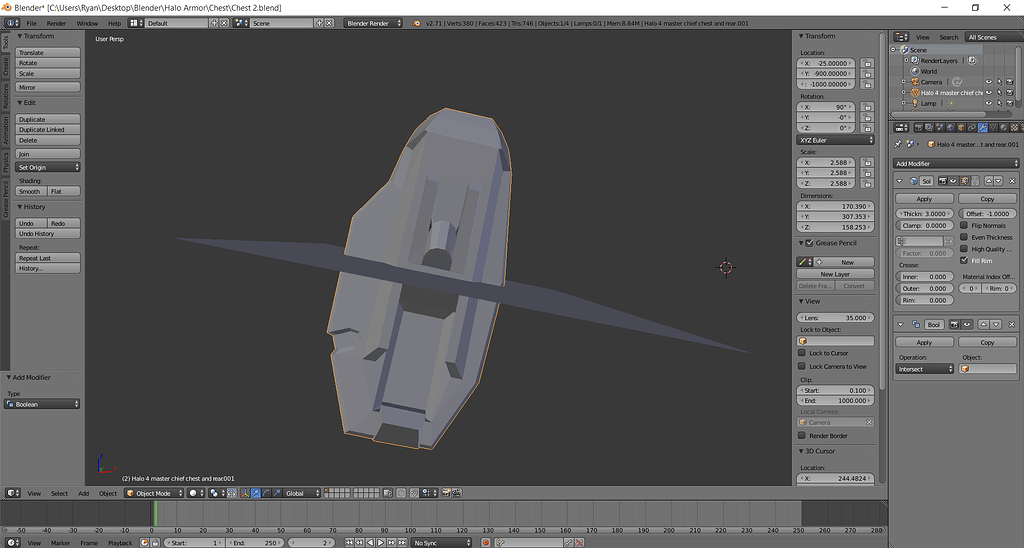Viewport: 1024px width, 548px height.
Task: Uncheck the Fill Rim checkbox
Action: [964, 261]
